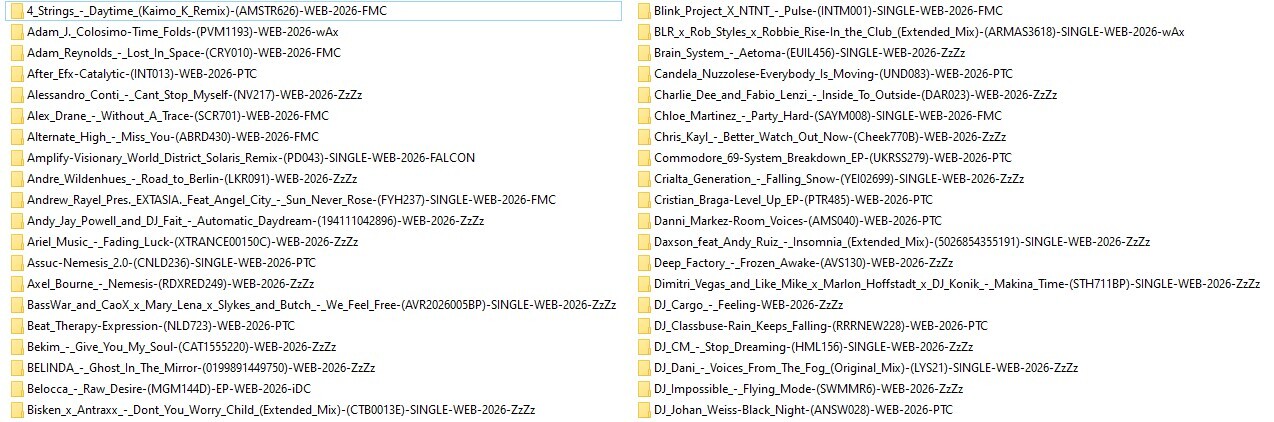Select BELINDA Ghost_In_The_Mirror folder name
1274x422 pixels.
[x=201, y=368]
